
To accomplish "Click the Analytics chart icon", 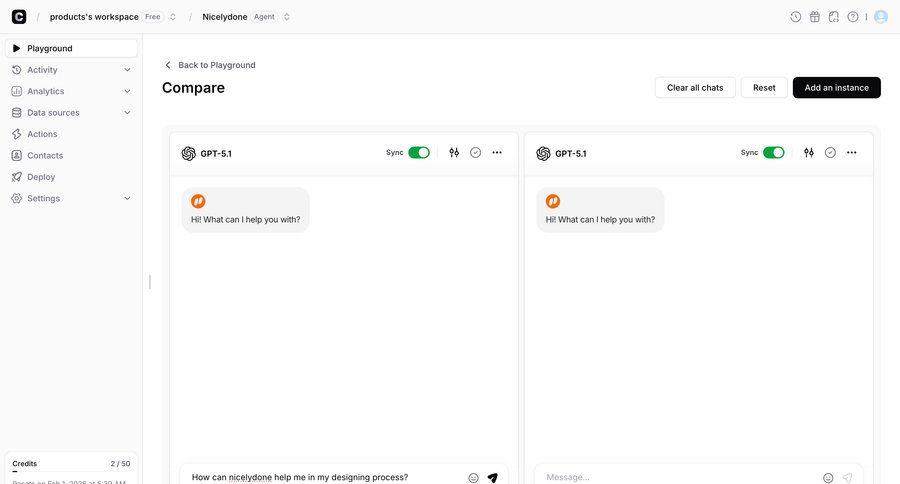I will click(x=17, y=91).
